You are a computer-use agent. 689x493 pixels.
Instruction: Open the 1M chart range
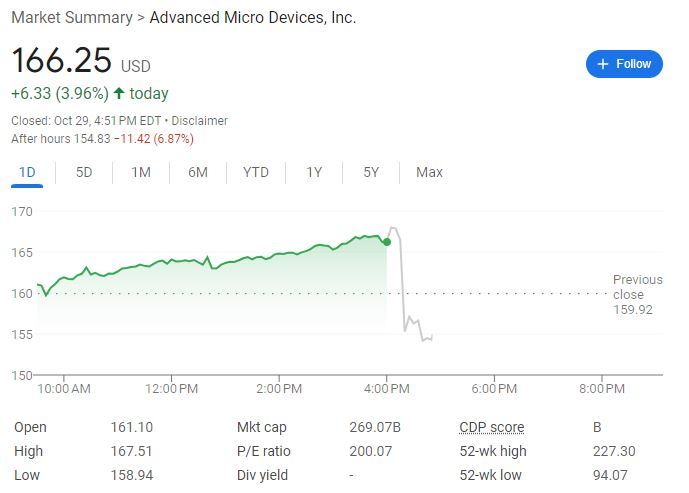[140, 172]
